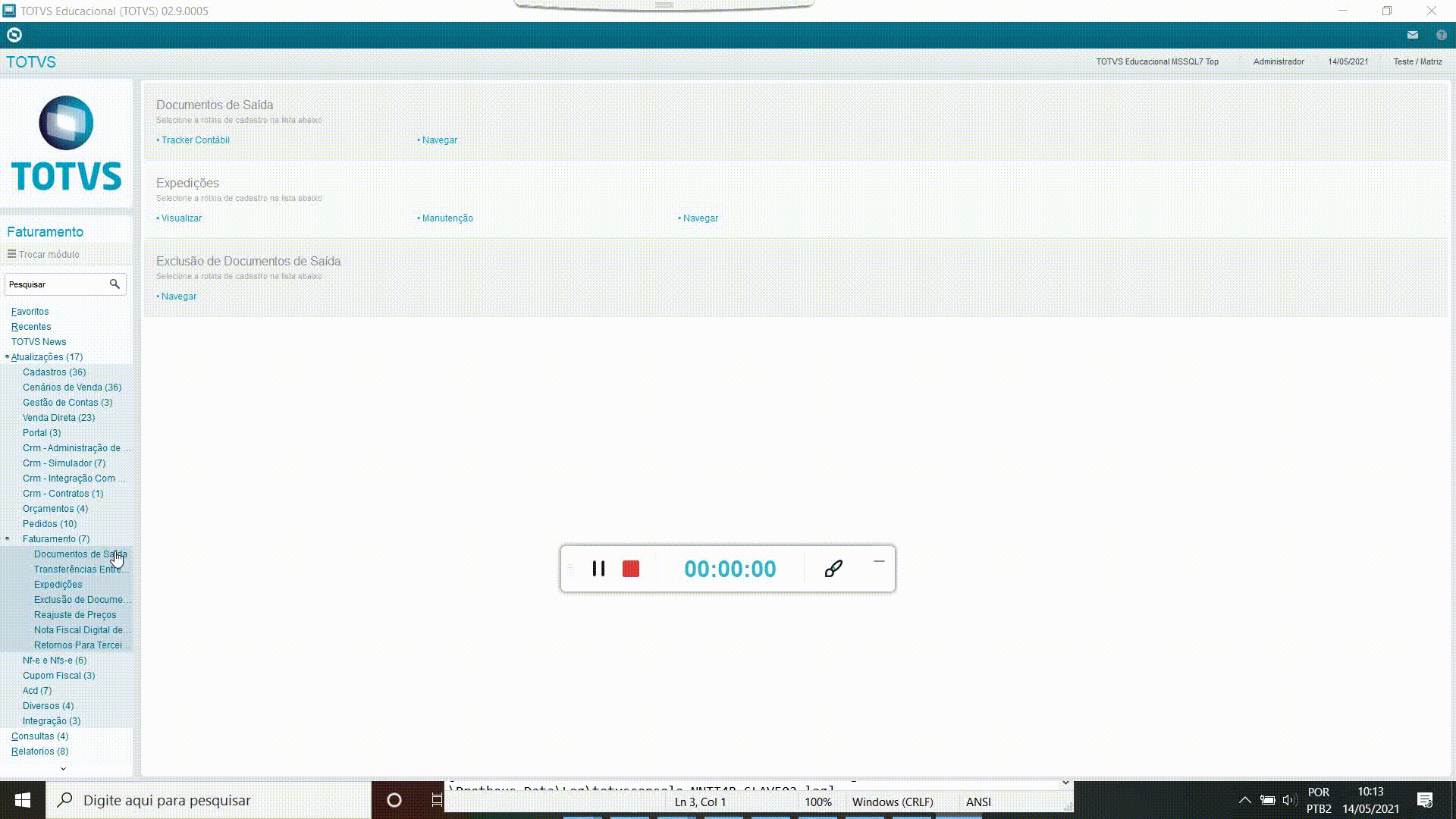The width and height of the screenshot is (1456, 819).
Task: Open the notification center icon
Action: [1425, 800]
